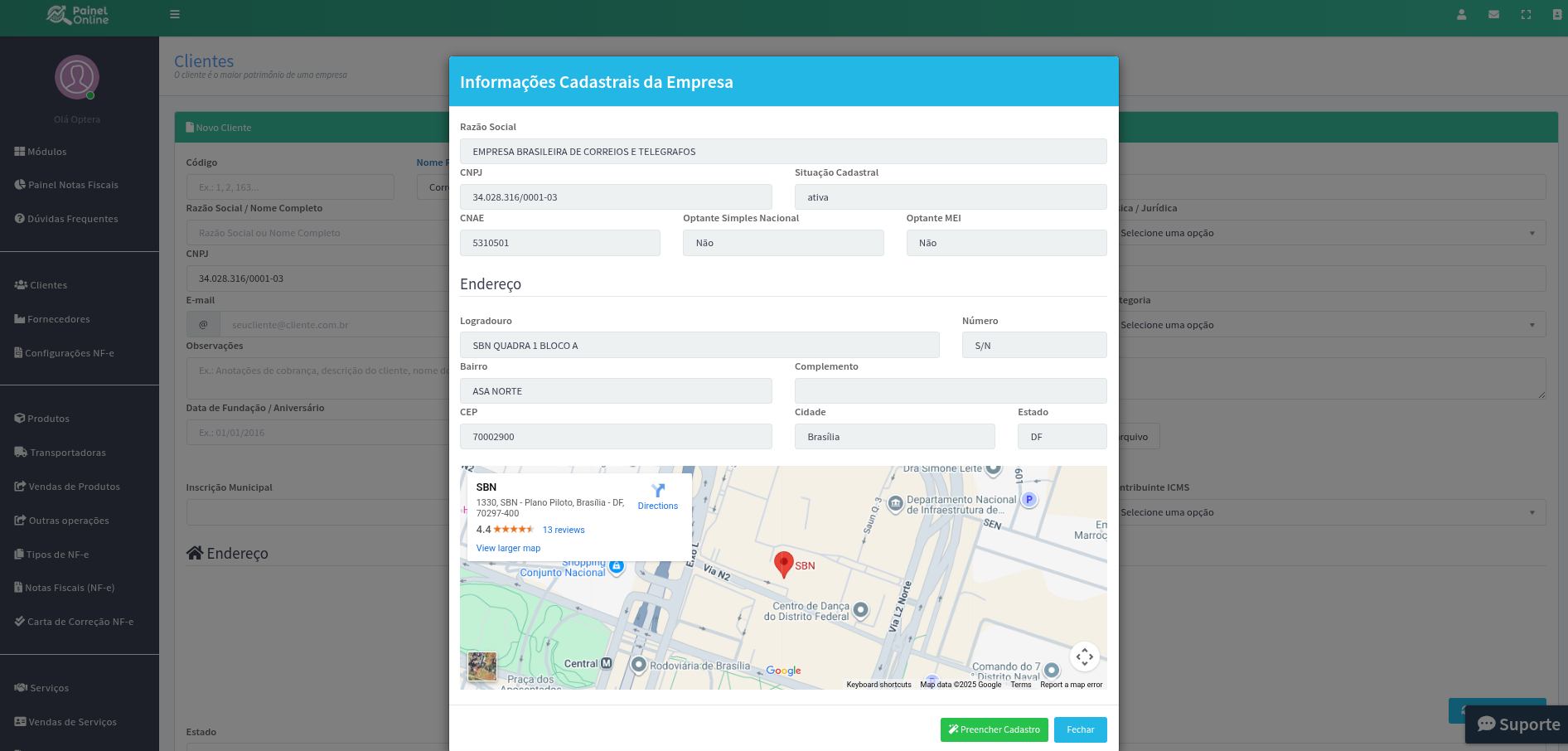Click the Código input field
Viewport: 1568px width, 751px height.
(x=290, y=187)
